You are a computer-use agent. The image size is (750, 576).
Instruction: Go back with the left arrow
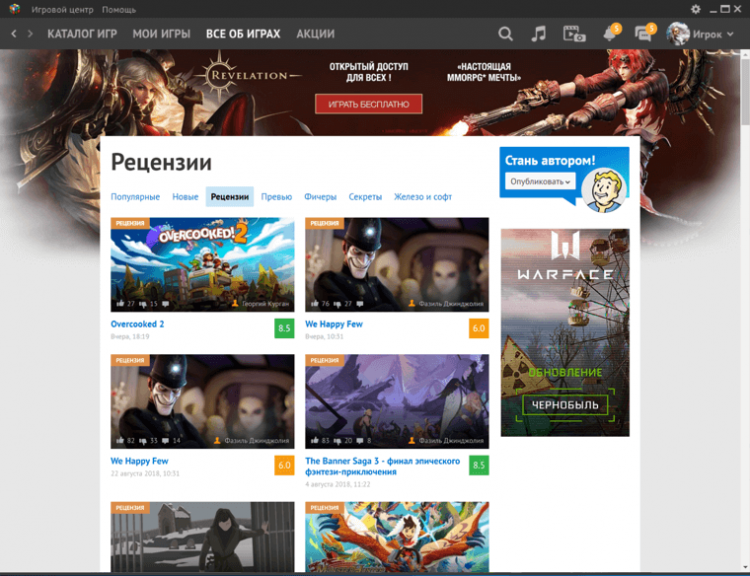pos(14,34)
